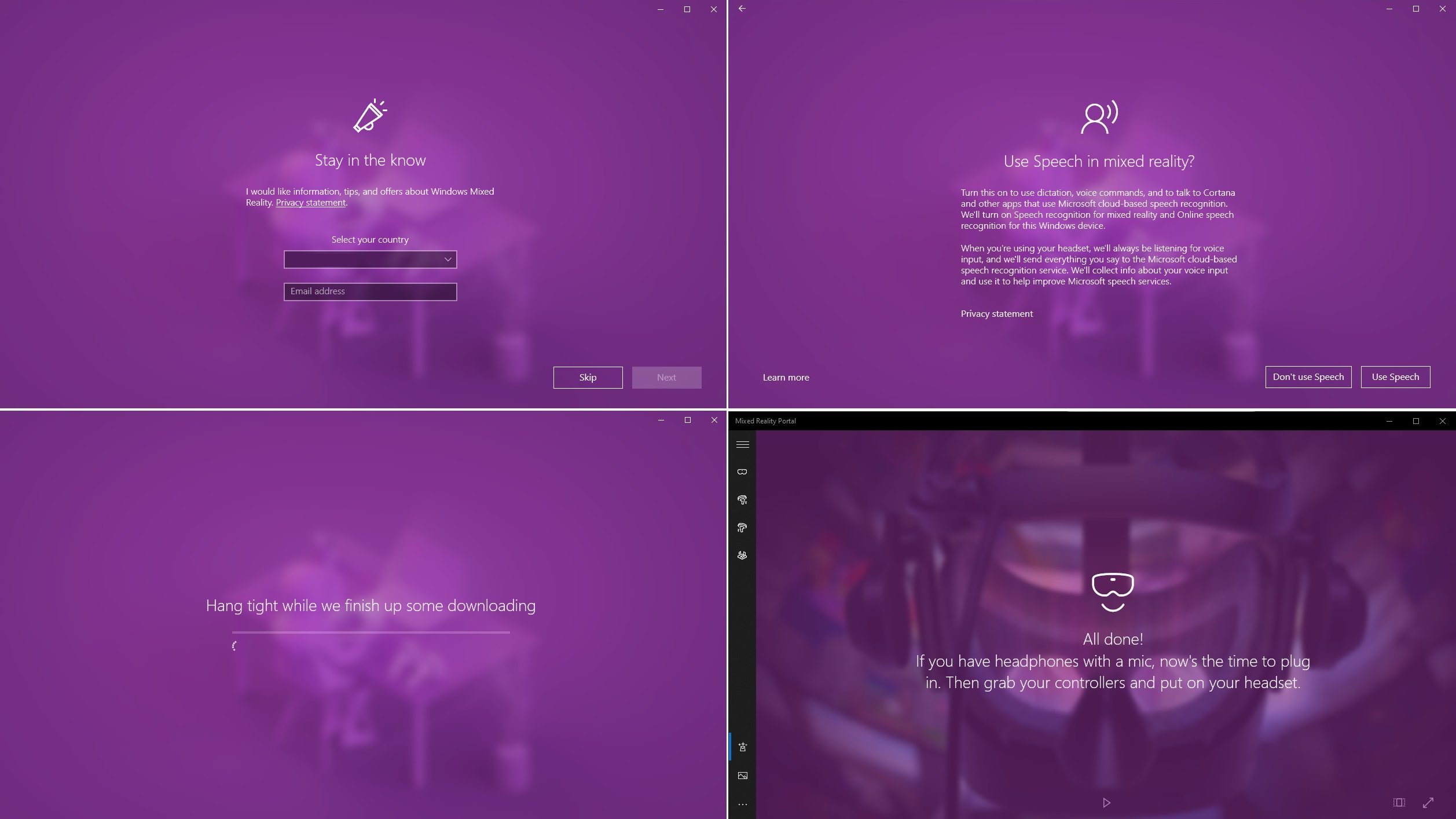The width and height of the screenshot is (1456, 819).
Task: Click the headset/VR device icon in sidebar
Action: click(742, 471)
